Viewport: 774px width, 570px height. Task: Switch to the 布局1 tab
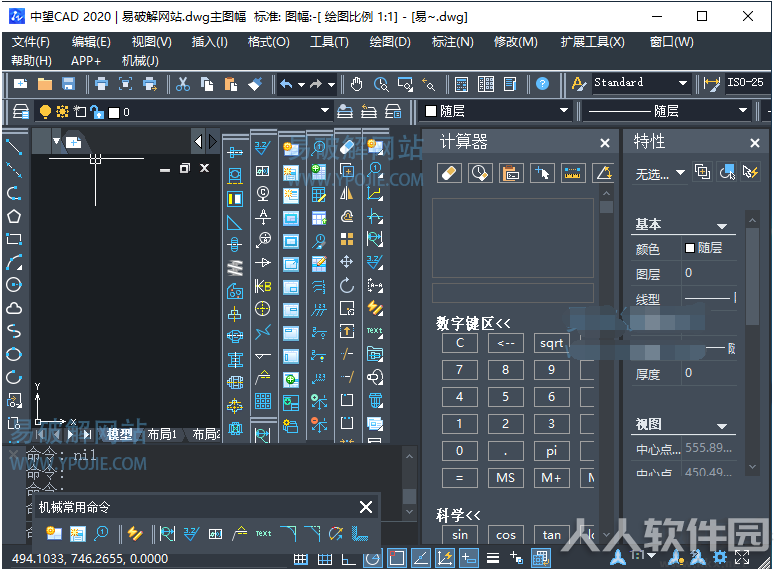pos(162,434)
